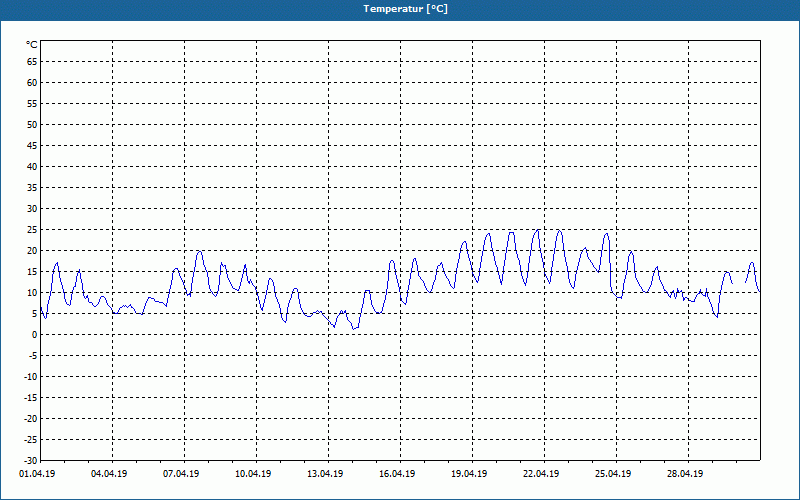The image size is (800, 500).
Task: Click the -30 value on the temperature axis
Action: 30,460
